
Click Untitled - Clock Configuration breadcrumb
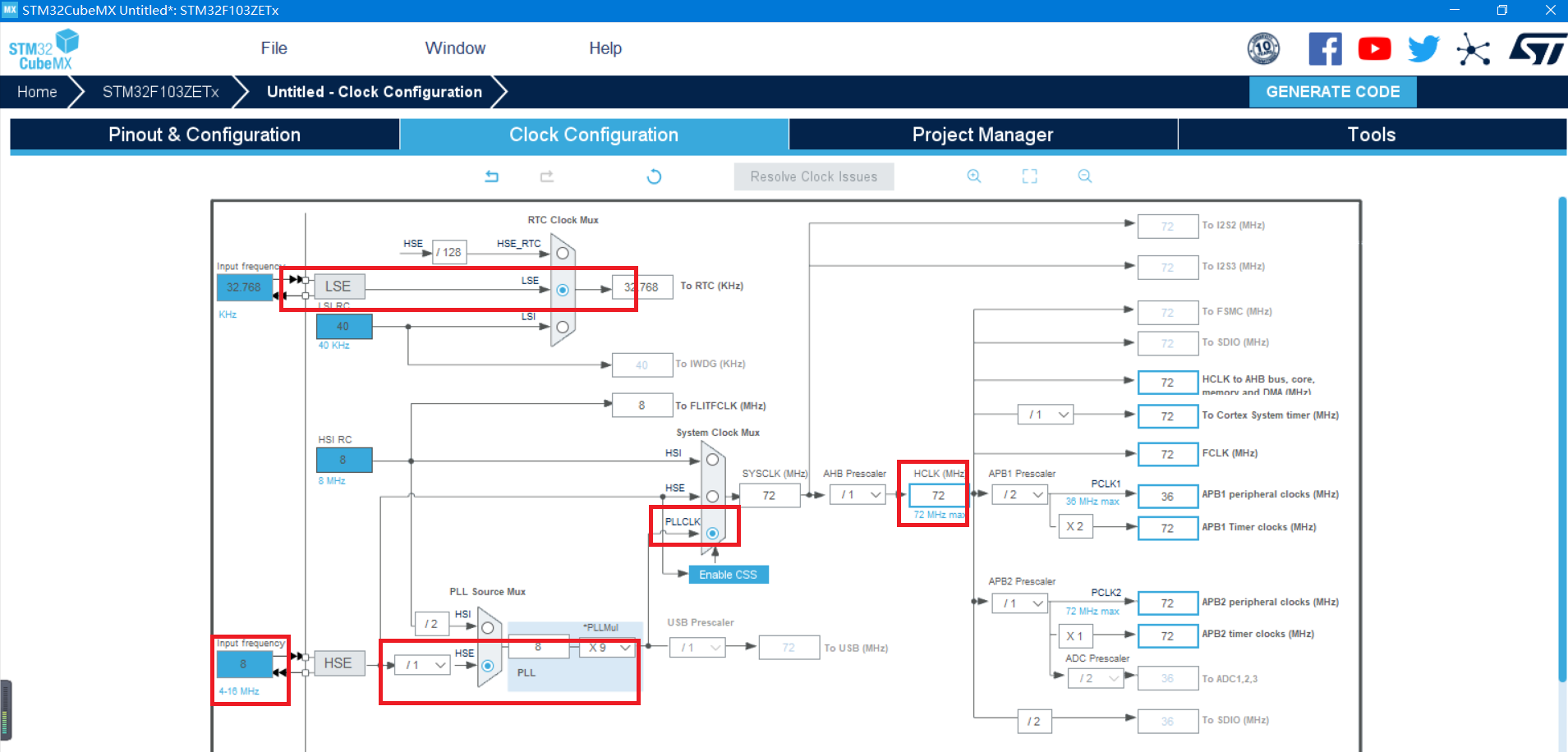(375, 92)
